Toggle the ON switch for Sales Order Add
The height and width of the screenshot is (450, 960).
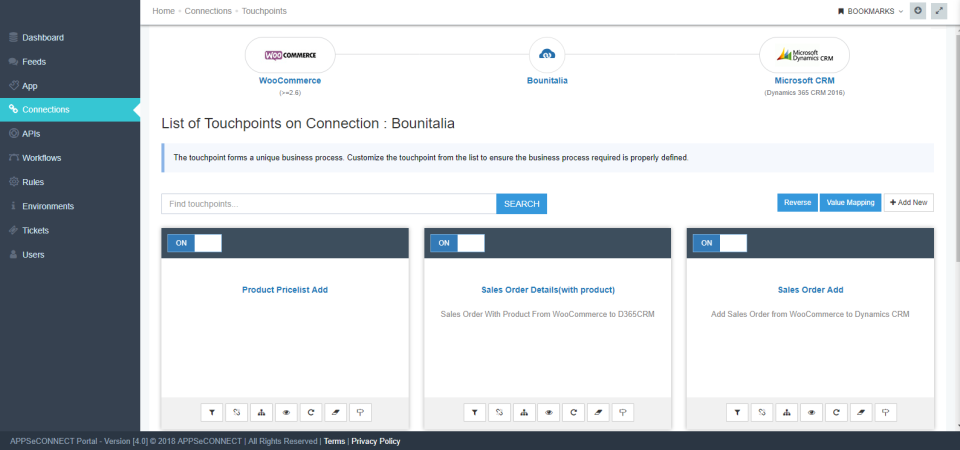[720, 243]
